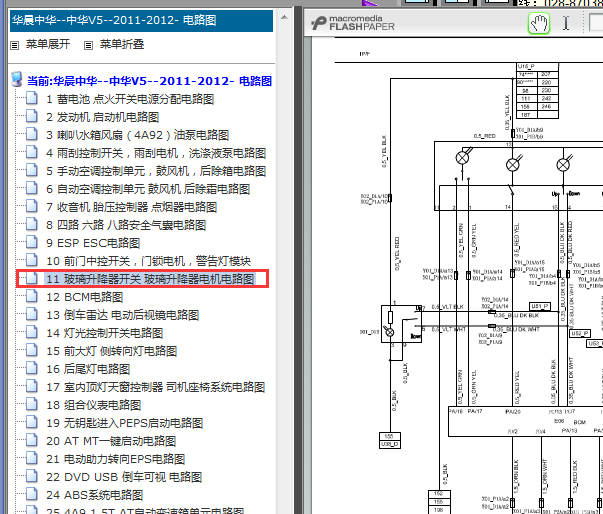The width and height of the screenshot is (603, 514).
Task: Open 6 自动空调控制单元 电路图
Action: (148, 189)
